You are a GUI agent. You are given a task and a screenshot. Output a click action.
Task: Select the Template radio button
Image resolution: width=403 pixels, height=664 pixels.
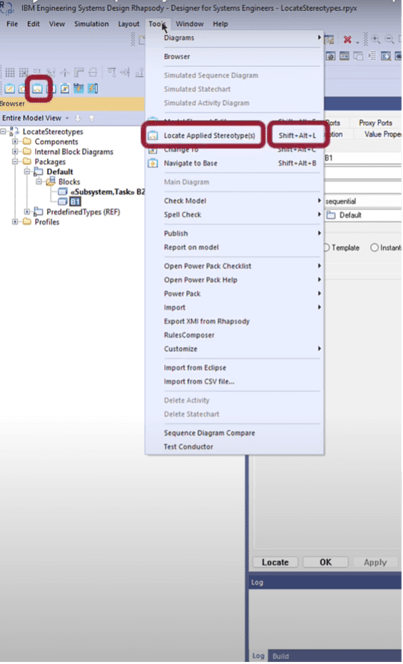(327, 248)
